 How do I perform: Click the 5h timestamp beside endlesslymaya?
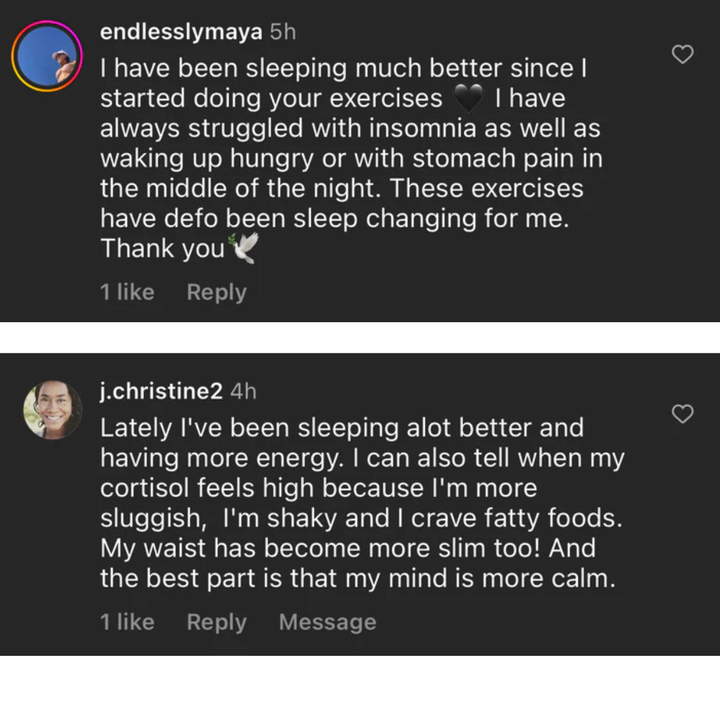pos(283,32)
